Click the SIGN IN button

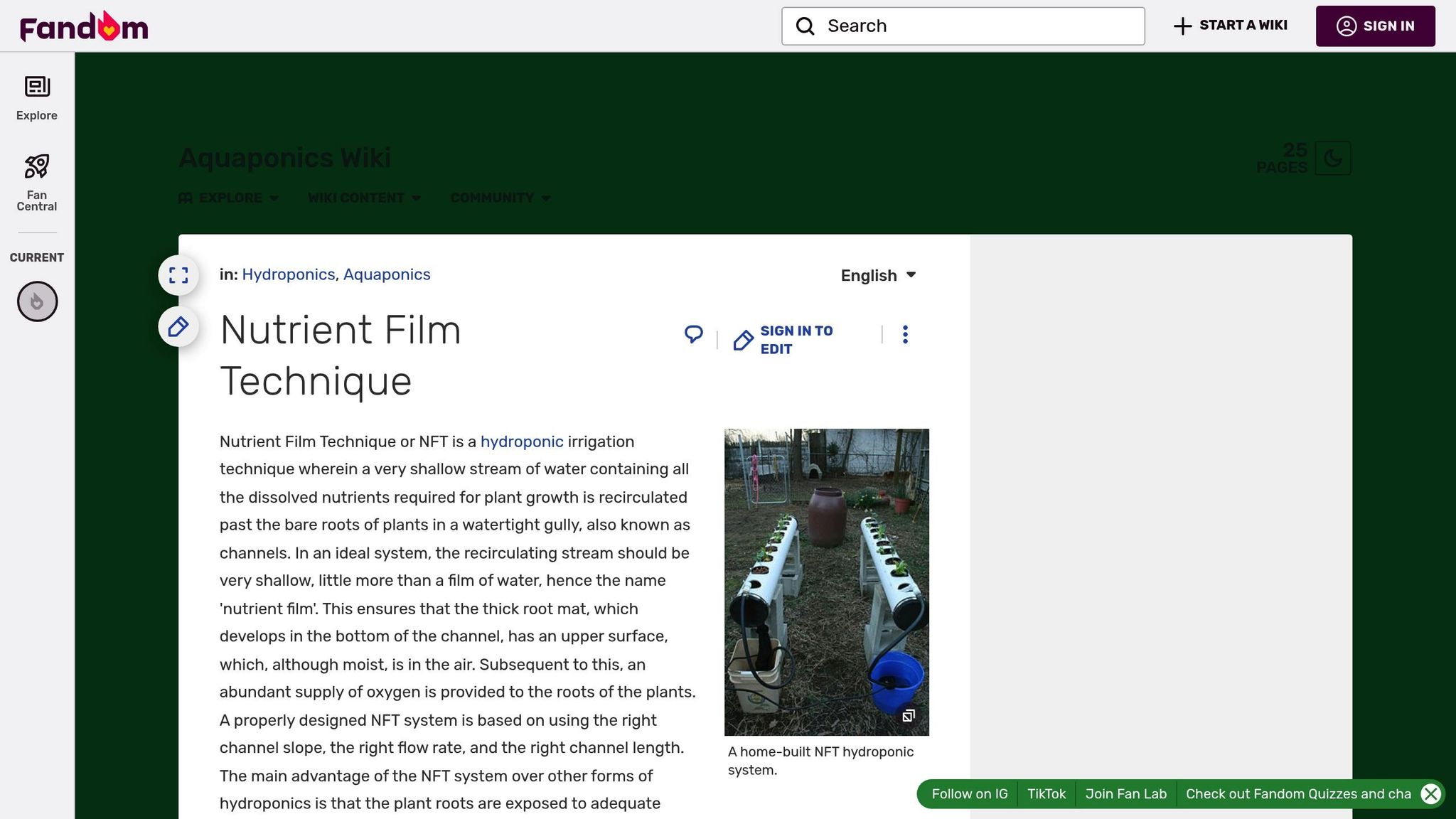pyautogui.click(x=1375, y=26)
